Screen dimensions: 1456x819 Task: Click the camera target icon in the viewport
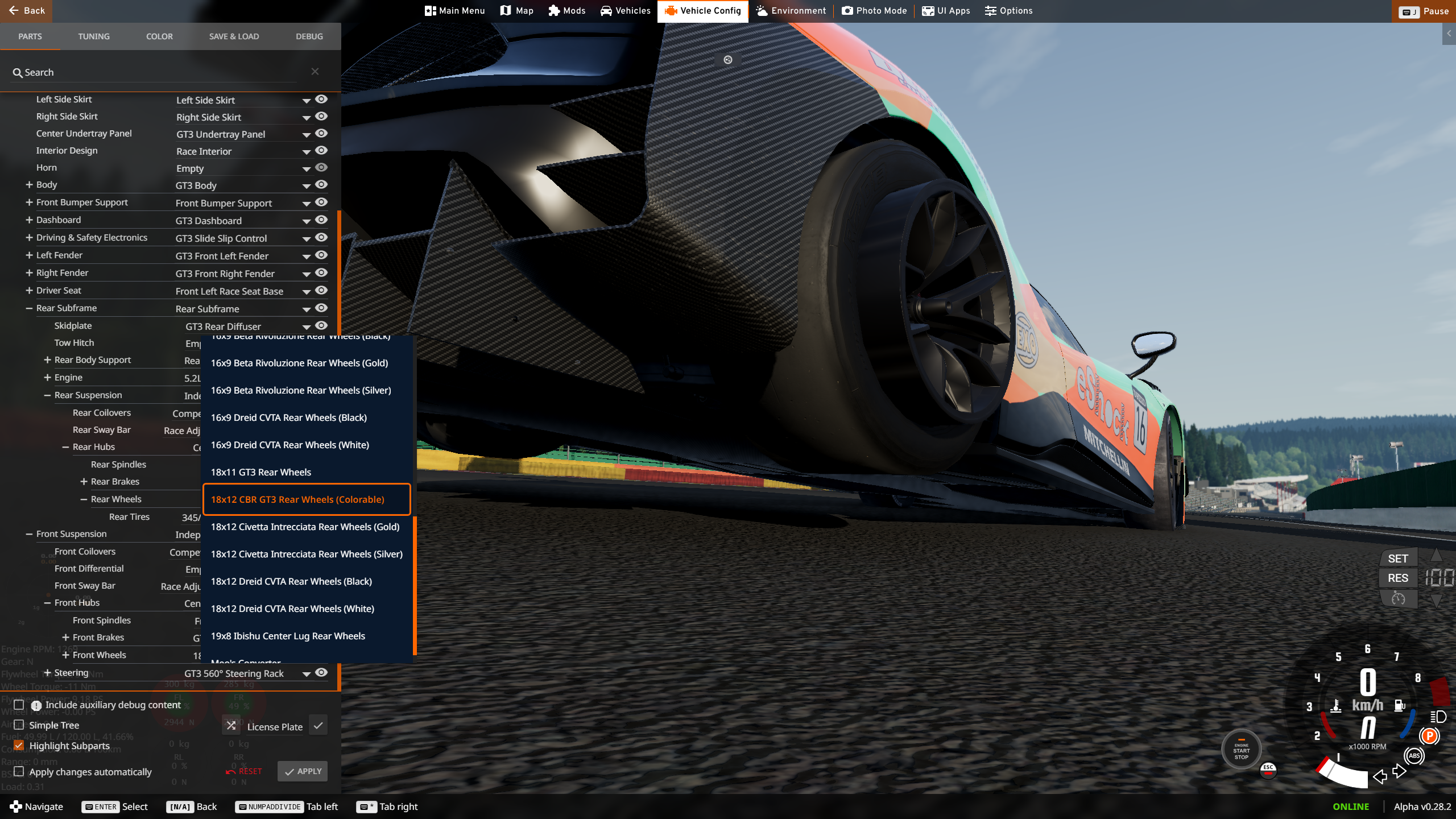click(x=727, y=60)
